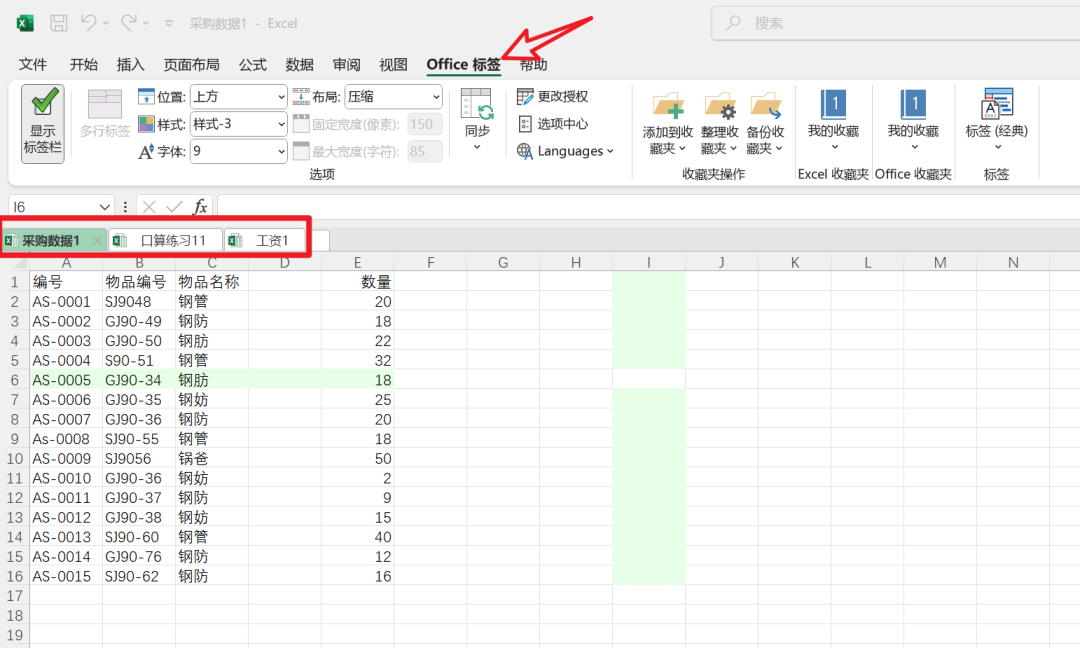
Task: Switch to the 口算练习11 document tab
Action: coord(166,240)
